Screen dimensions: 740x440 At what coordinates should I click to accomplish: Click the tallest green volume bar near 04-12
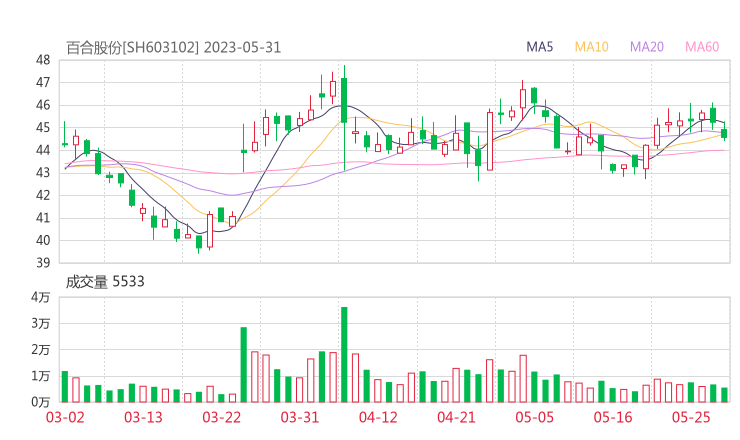(x=344, y=355)
